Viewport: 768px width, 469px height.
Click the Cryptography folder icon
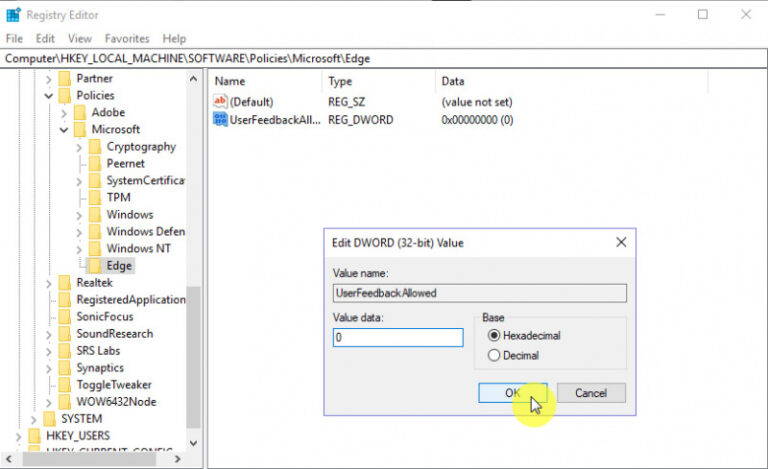(x=95, y=147)
